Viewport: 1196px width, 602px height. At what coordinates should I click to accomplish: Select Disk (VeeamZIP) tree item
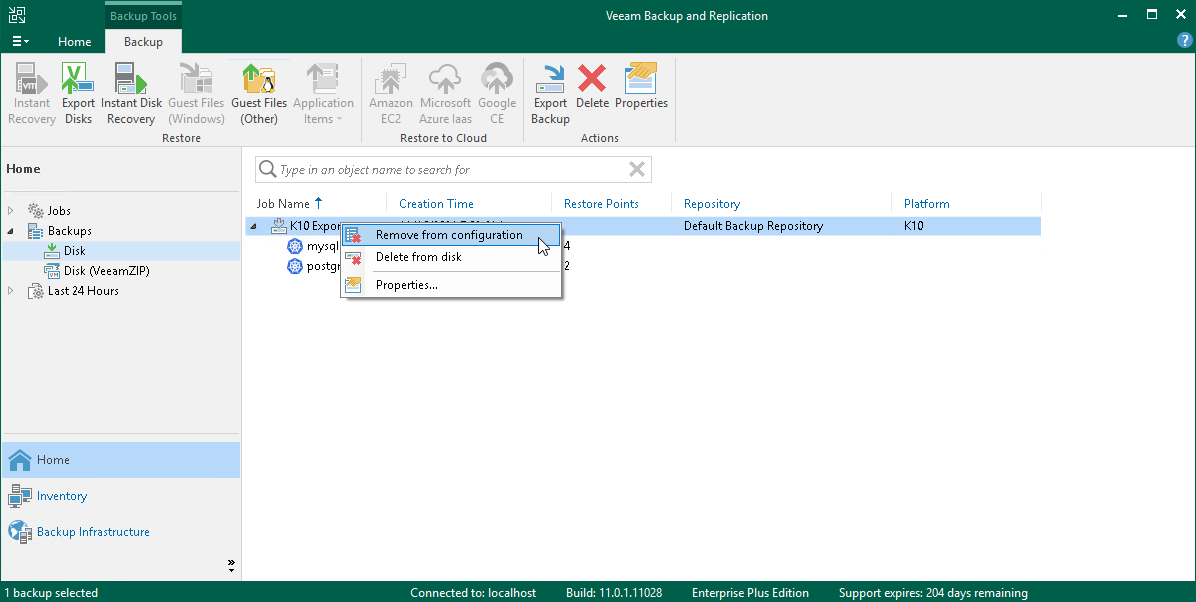coord(106,271)
